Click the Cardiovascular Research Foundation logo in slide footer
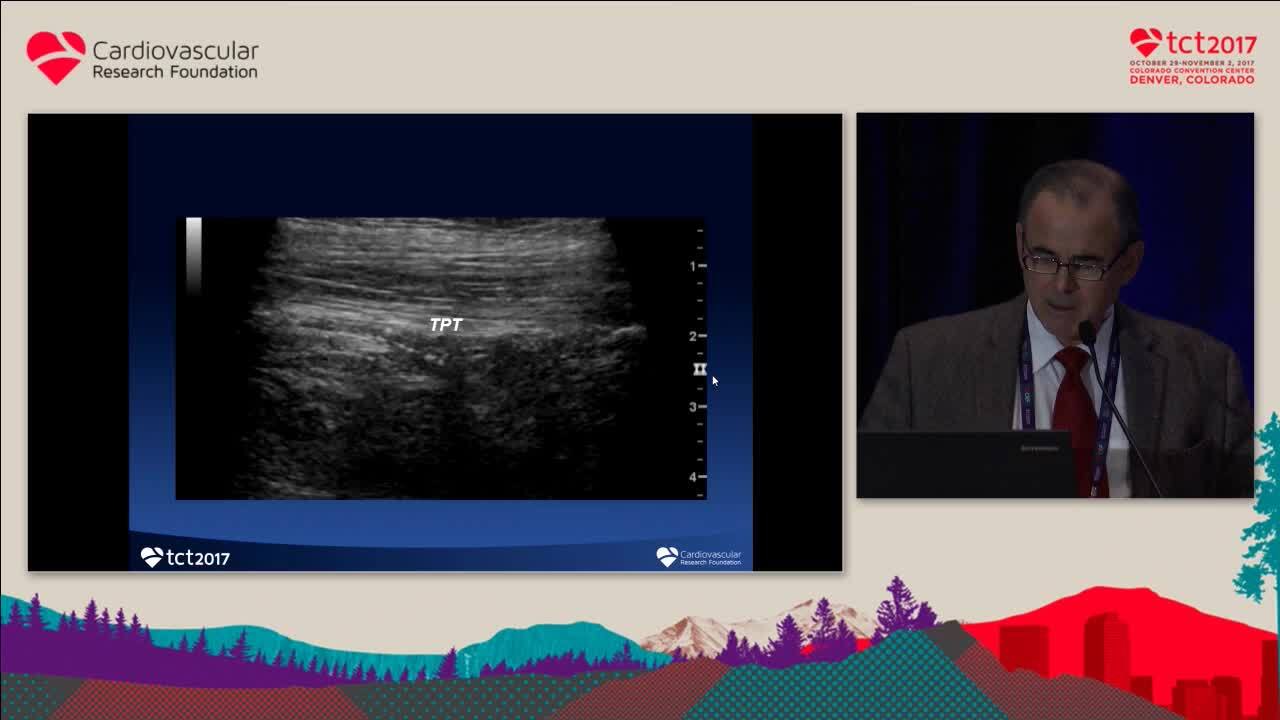Screen dimensions: 1280x720 699,557
